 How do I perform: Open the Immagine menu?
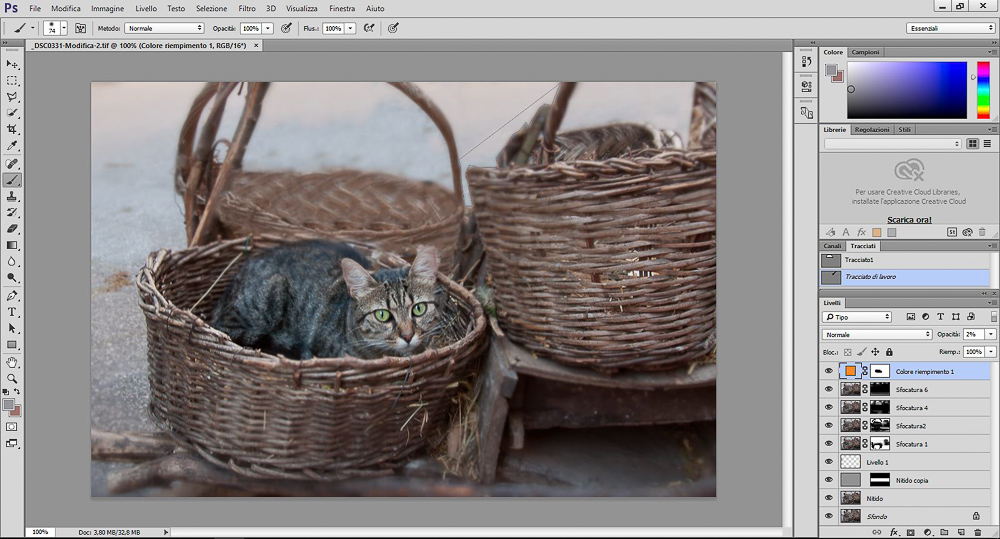coord(107,8)
